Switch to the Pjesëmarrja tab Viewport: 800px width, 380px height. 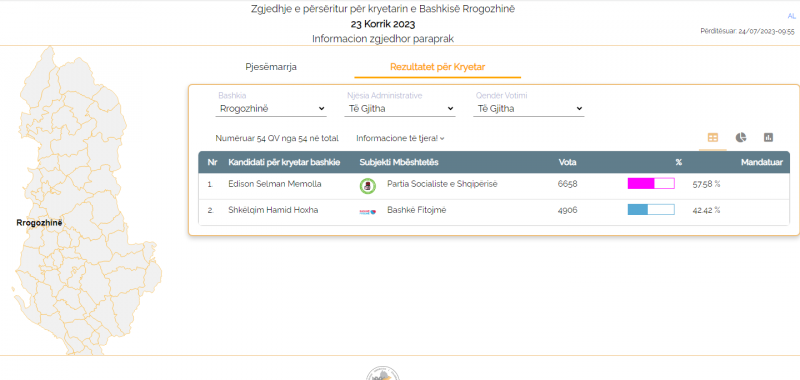(271, 67)
